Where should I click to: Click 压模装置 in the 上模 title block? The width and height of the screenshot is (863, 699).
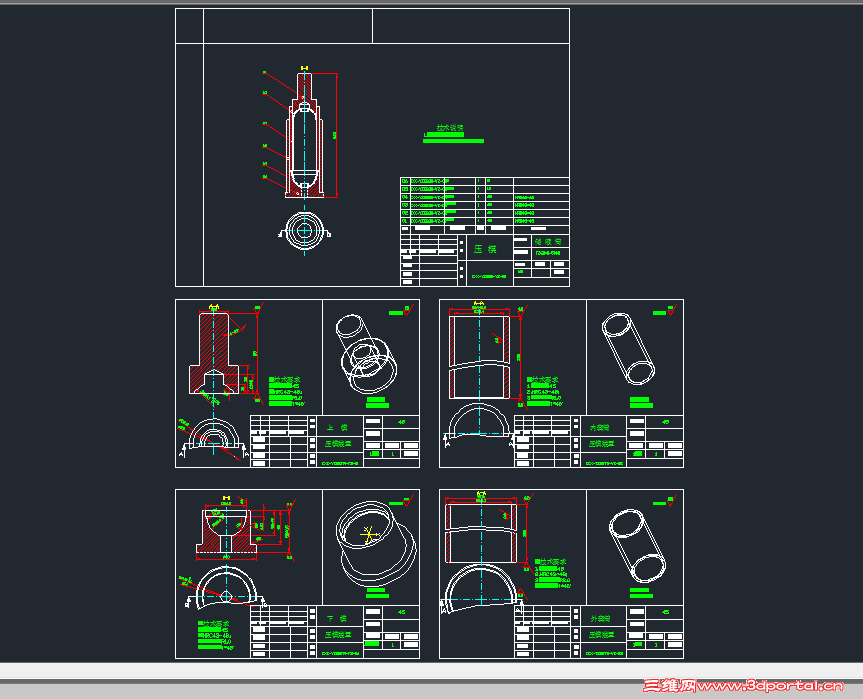(337, 444)
